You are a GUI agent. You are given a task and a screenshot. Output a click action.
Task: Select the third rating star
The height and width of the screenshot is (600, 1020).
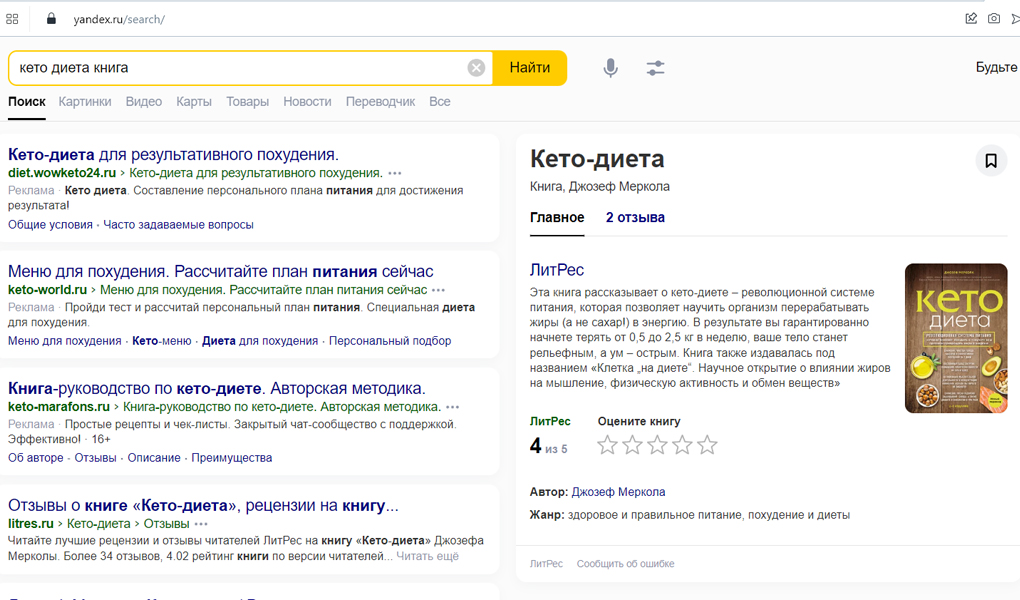[657, 446]
